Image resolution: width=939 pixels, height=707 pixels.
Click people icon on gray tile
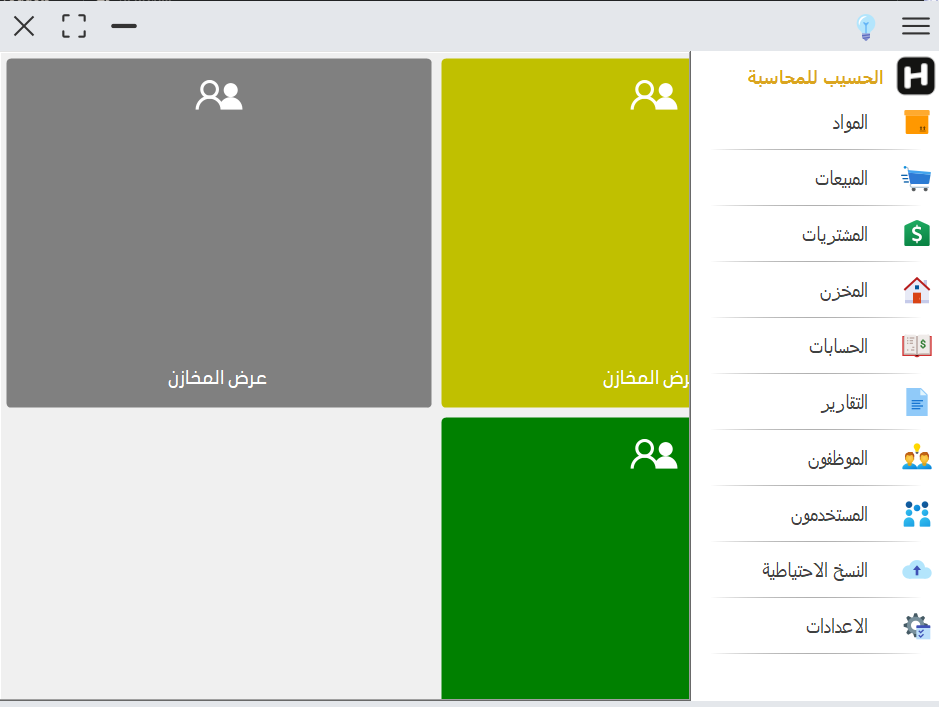point(219,95)
